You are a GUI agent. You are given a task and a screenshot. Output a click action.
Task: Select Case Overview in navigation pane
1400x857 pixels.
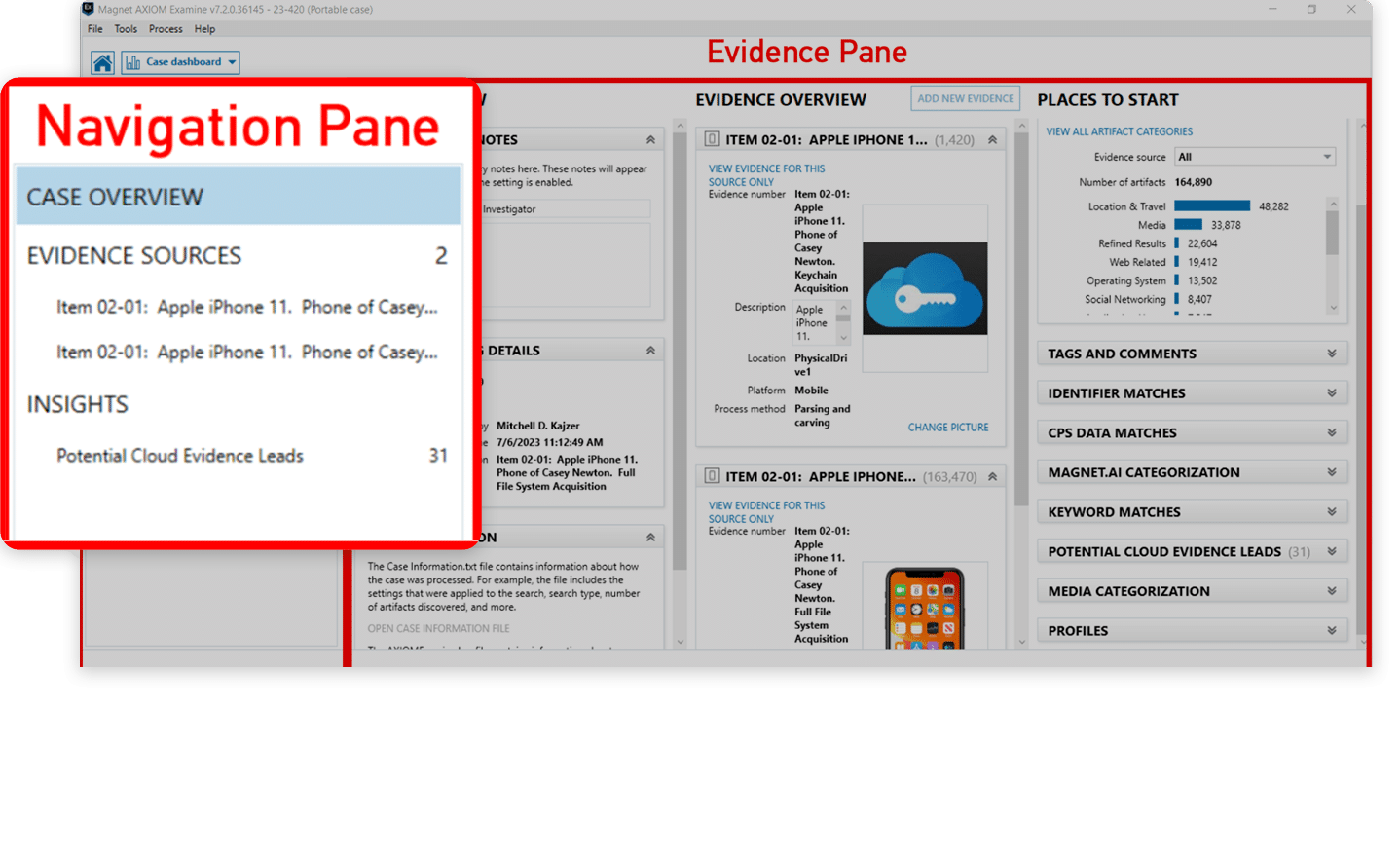click(239, 197)
